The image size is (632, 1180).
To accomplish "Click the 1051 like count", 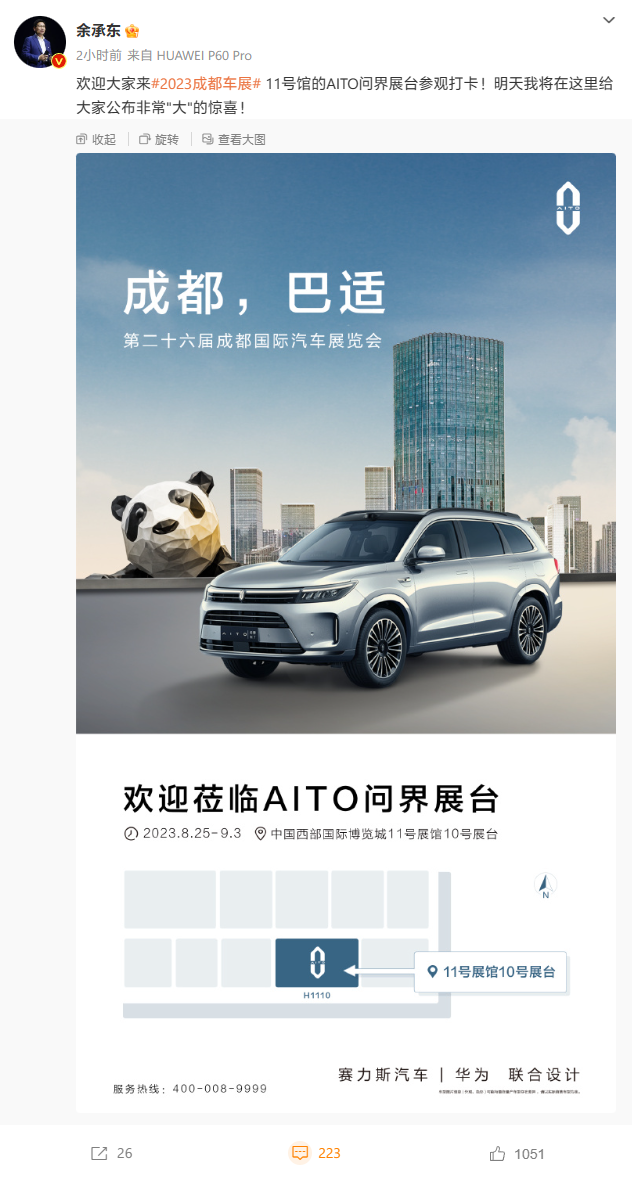I will (x=530, y=1153).
